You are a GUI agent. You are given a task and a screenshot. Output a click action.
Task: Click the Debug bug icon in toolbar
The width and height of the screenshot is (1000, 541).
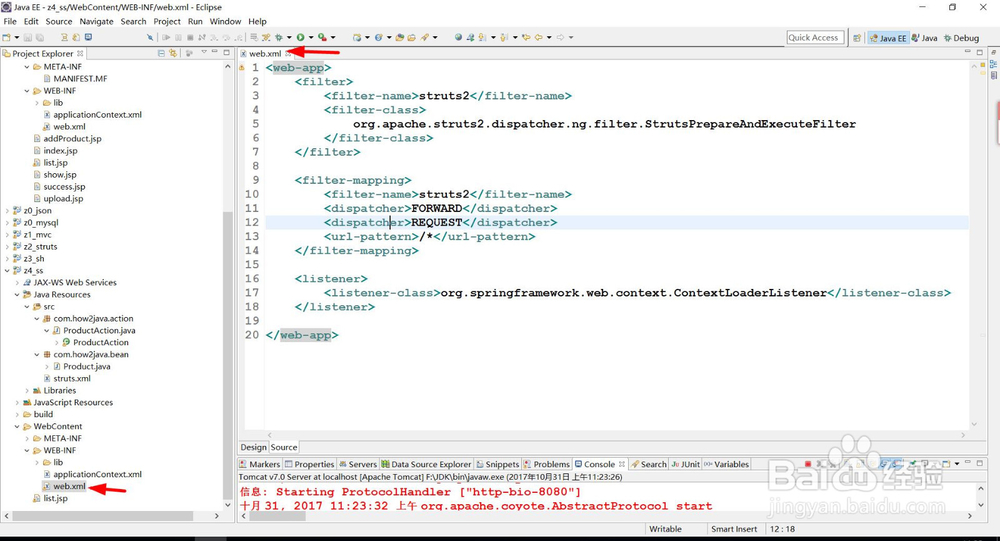pos(279,37)
